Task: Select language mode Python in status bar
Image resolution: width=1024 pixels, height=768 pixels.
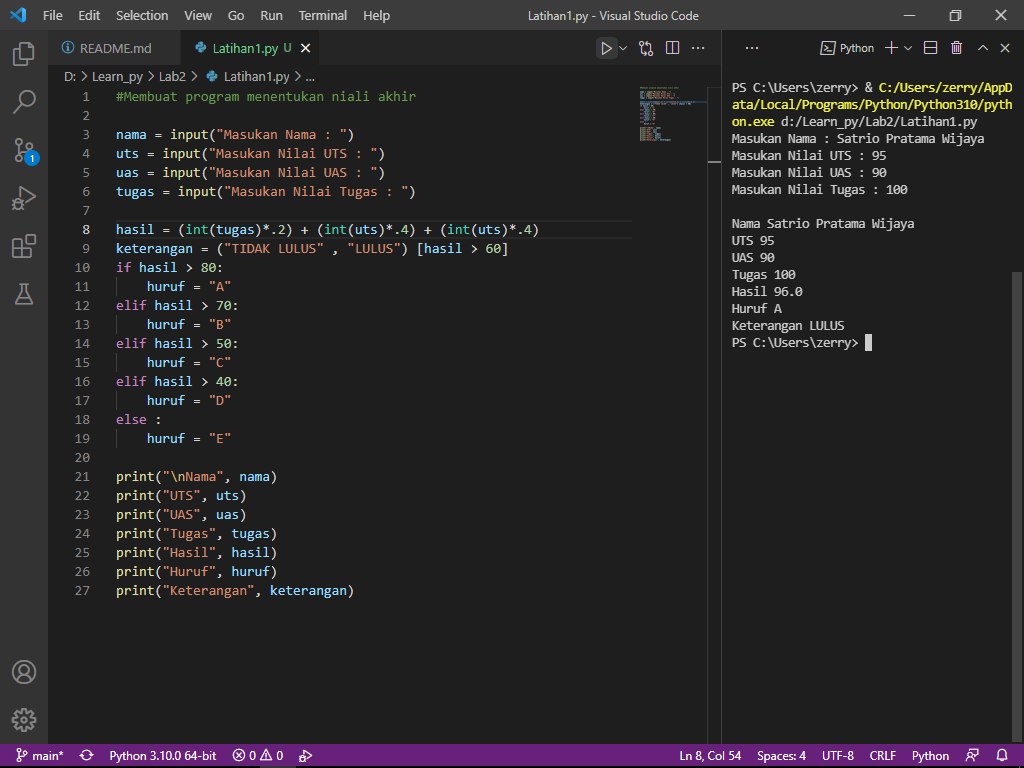Action: click(930, 756)
